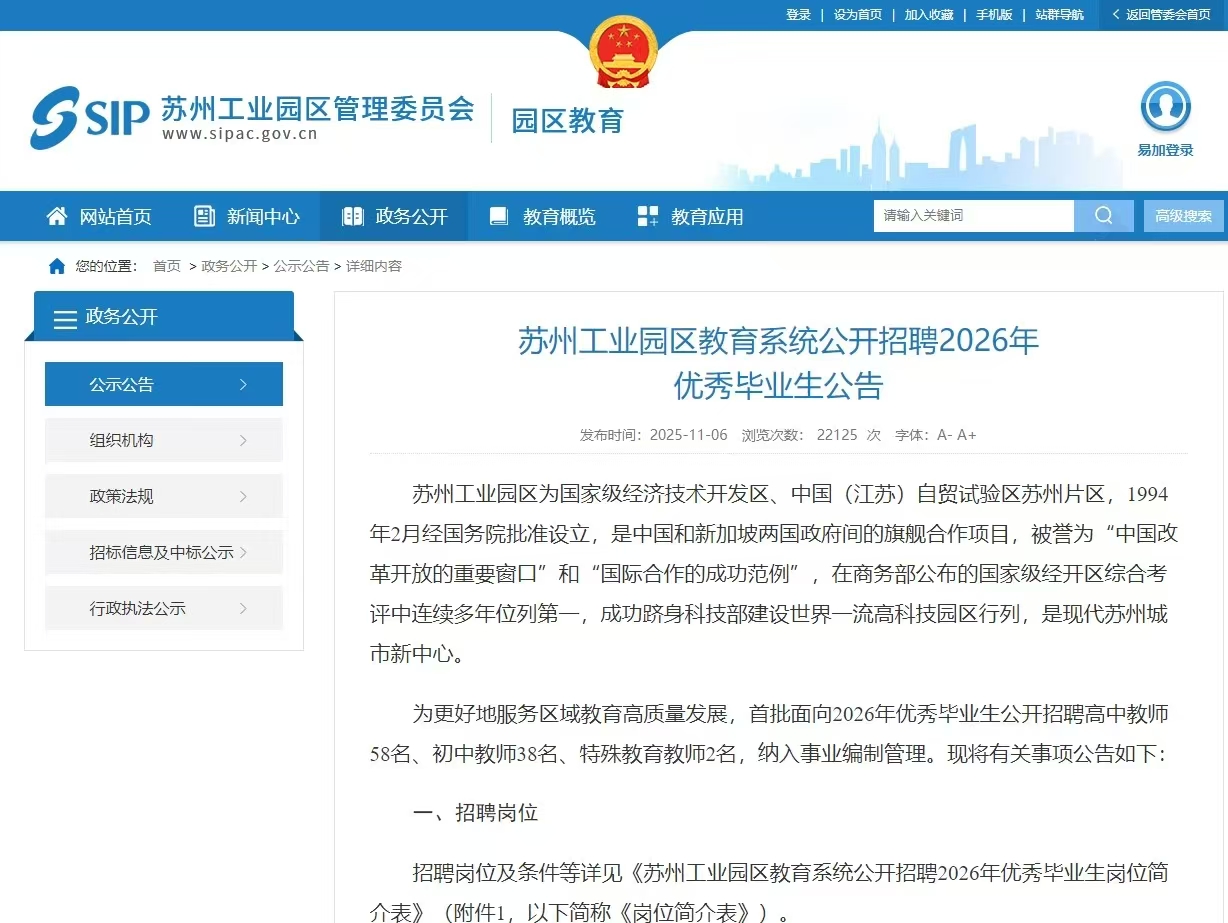1228x923 pixels.
Task: Expand the 组织机构 sidebar section
Action: [163, 440]
